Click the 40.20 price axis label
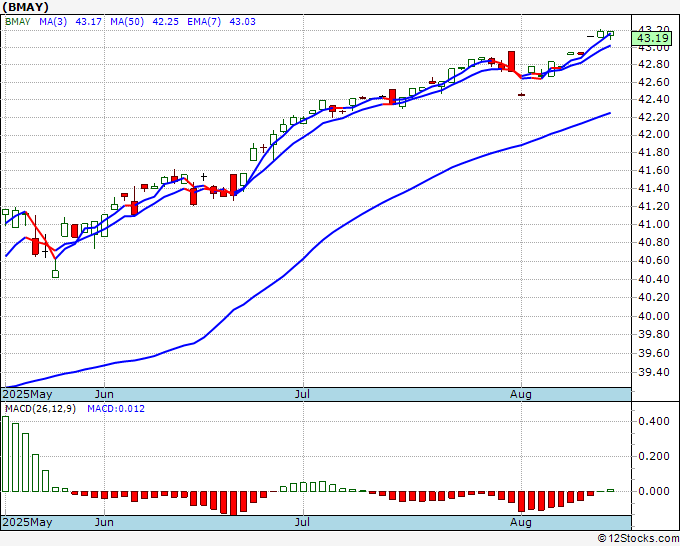 click(x=654, y=297)
